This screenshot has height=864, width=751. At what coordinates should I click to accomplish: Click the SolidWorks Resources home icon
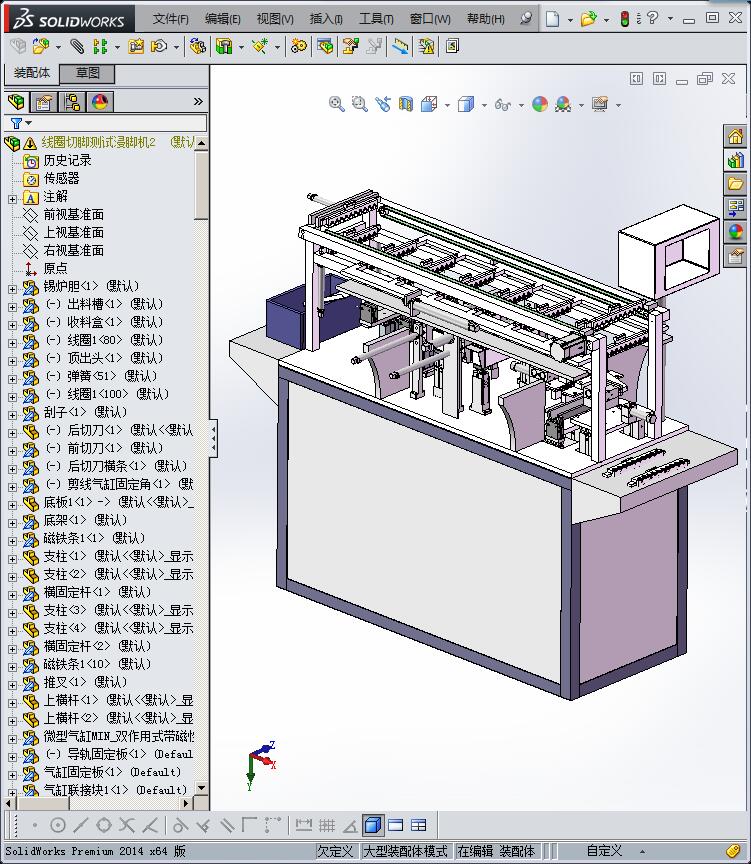pyautogui.click(x=736, y=136)
